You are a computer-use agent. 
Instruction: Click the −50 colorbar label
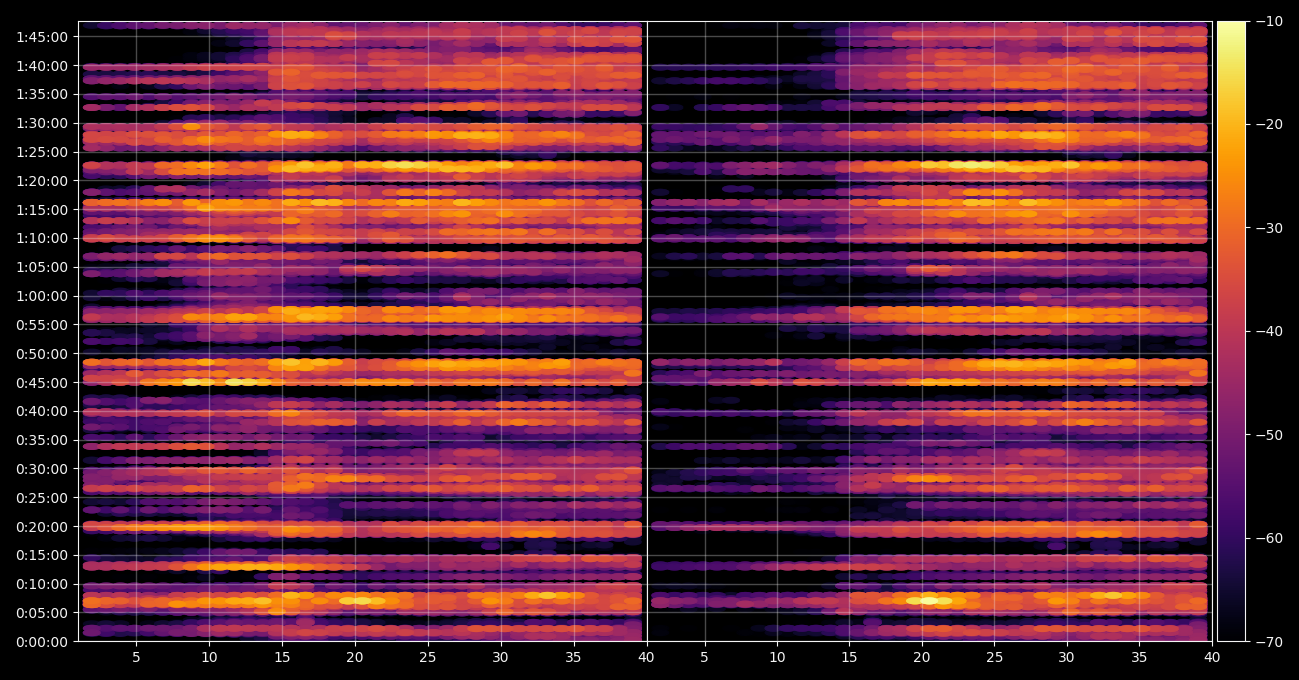coord(1268,435)
